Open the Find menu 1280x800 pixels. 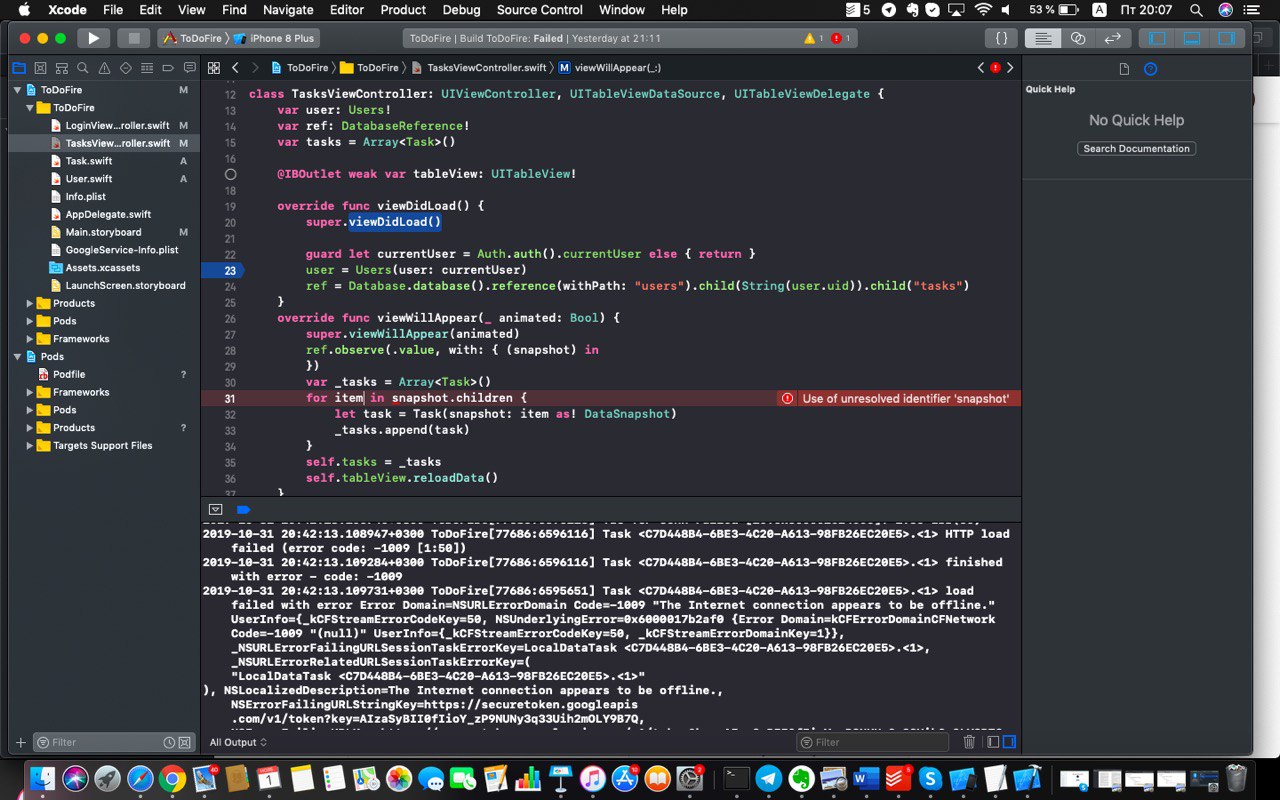[234, 10]
